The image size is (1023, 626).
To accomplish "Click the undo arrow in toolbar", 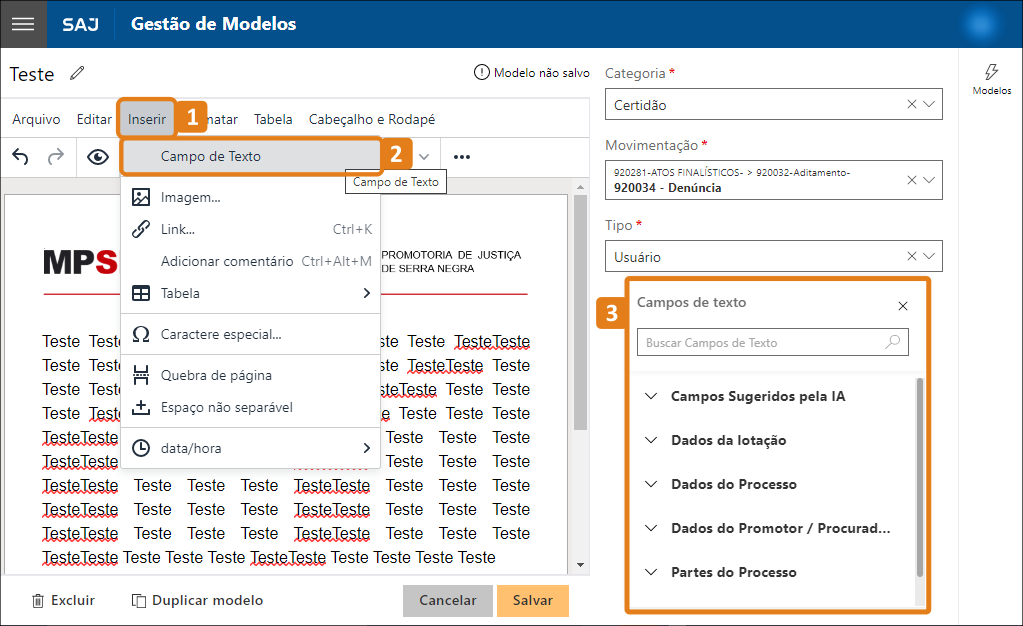I will click(x=21, y=156).
